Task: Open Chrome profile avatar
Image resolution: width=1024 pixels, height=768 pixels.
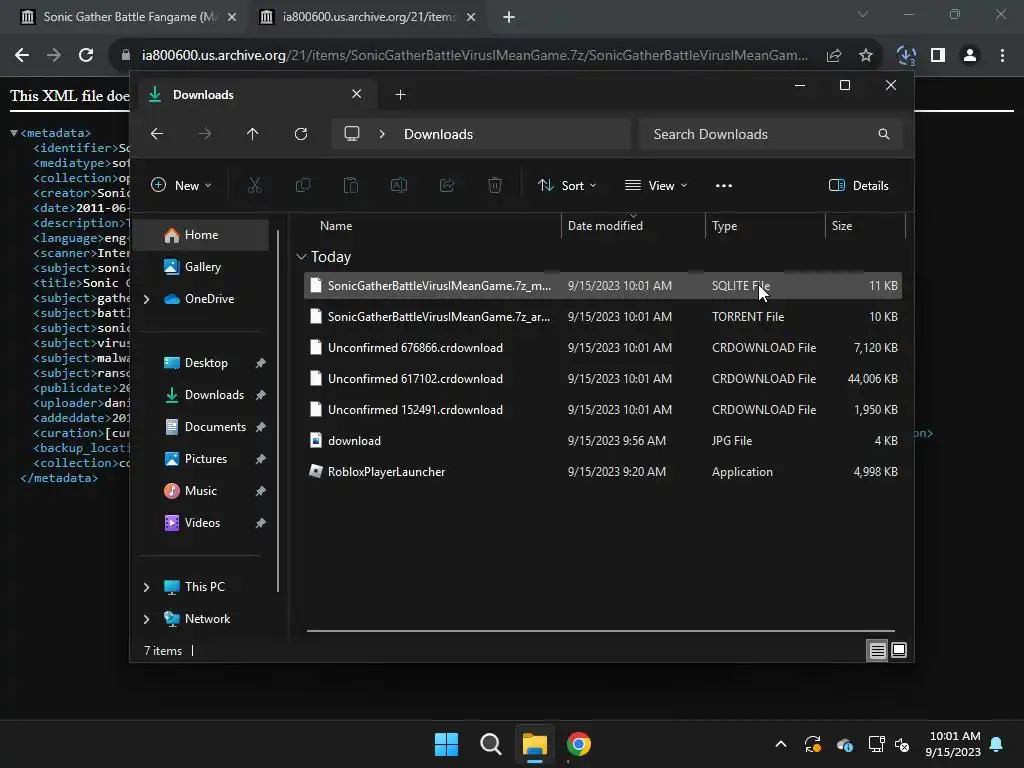Action: (x=970, y=56)
